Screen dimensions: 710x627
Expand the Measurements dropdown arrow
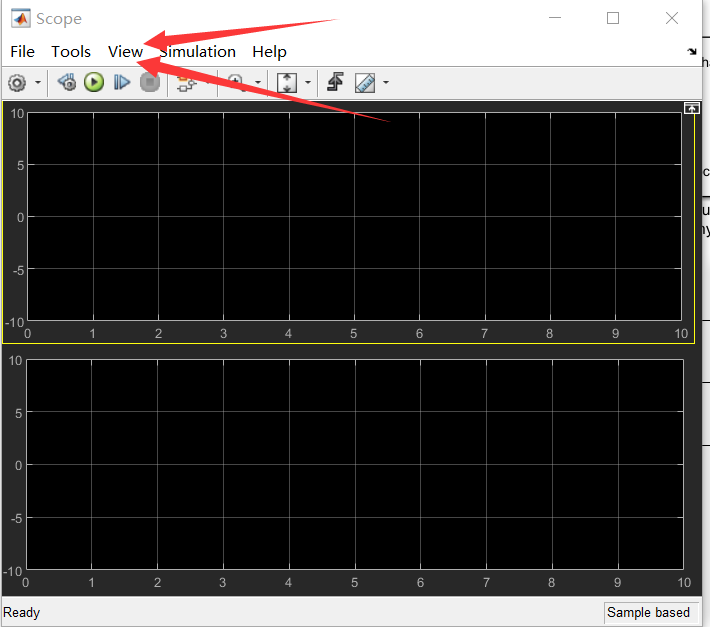(x=386, y=82)
